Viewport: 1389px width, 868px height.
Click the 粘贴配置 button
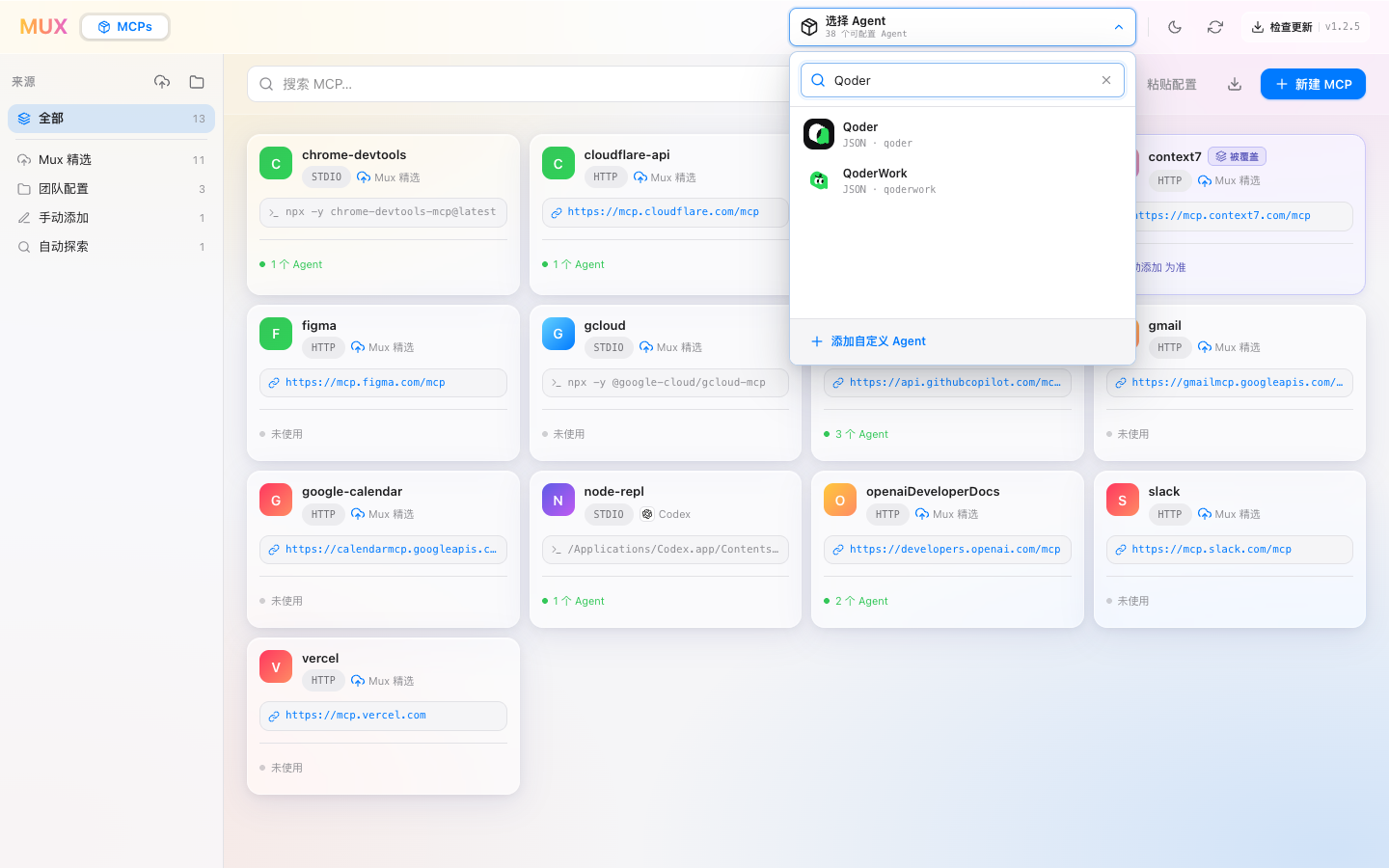[x=1171, y=85]
